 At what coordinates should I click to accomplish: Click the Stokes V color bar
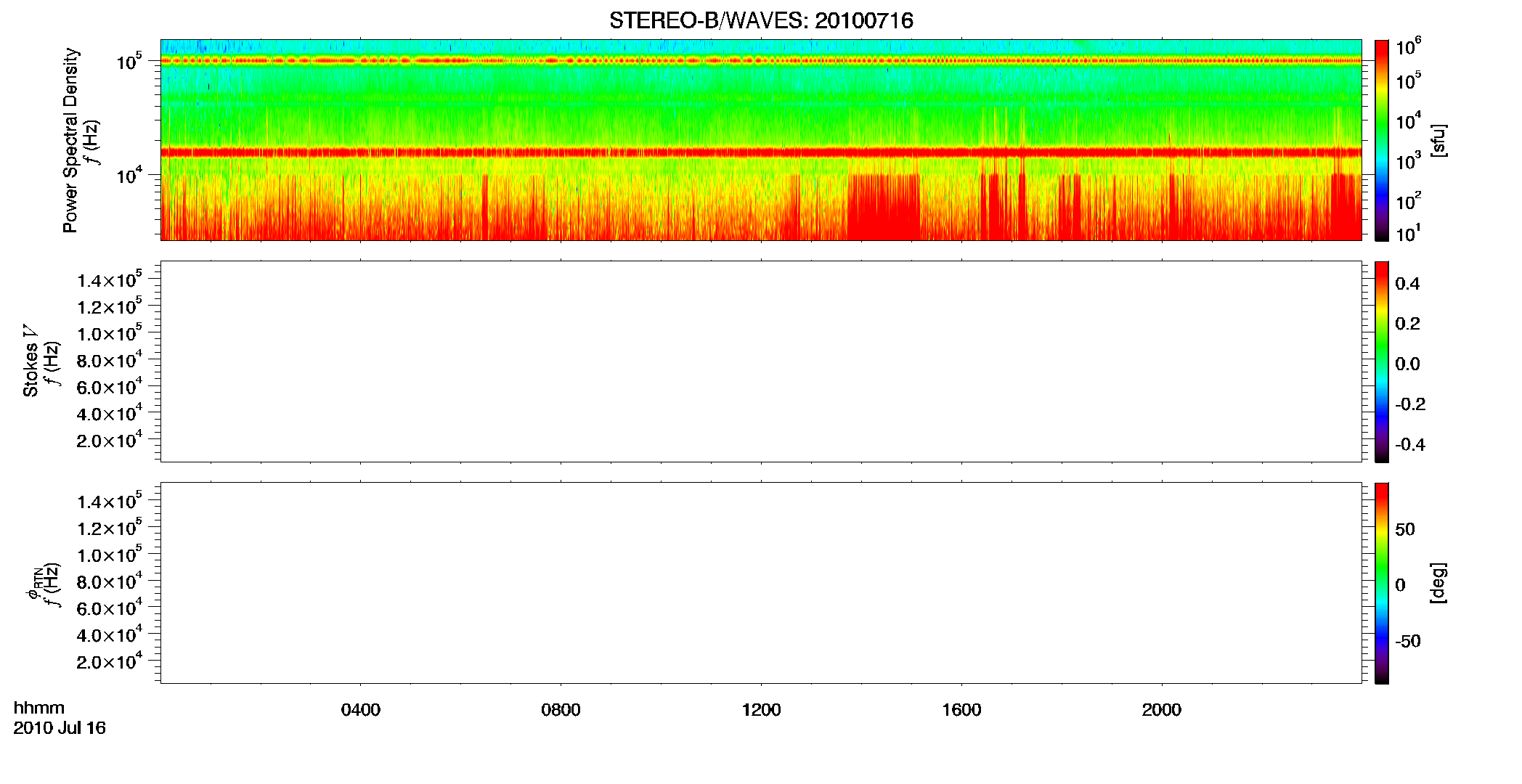point(1382,362)
